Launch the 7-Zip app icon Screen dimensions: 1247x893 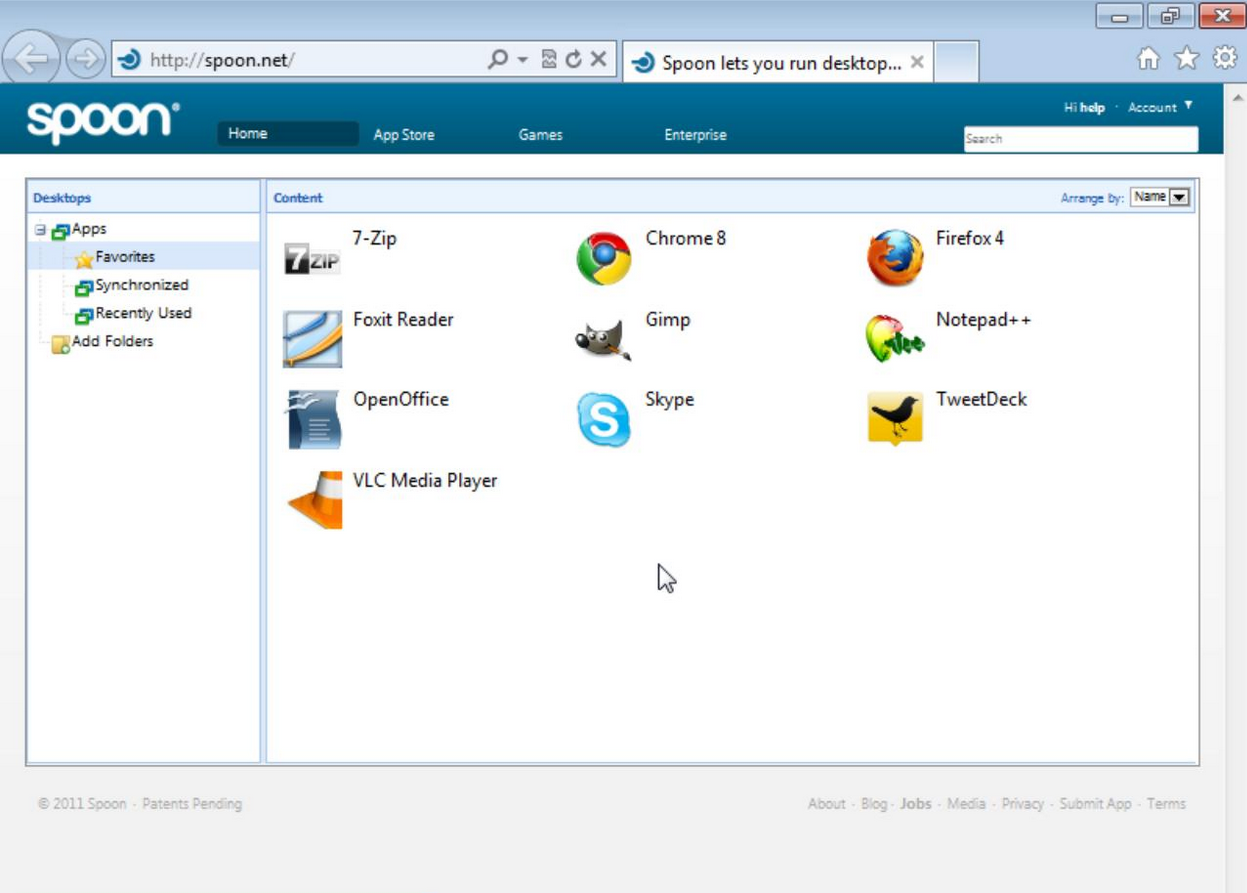click(x=312, y=259)
